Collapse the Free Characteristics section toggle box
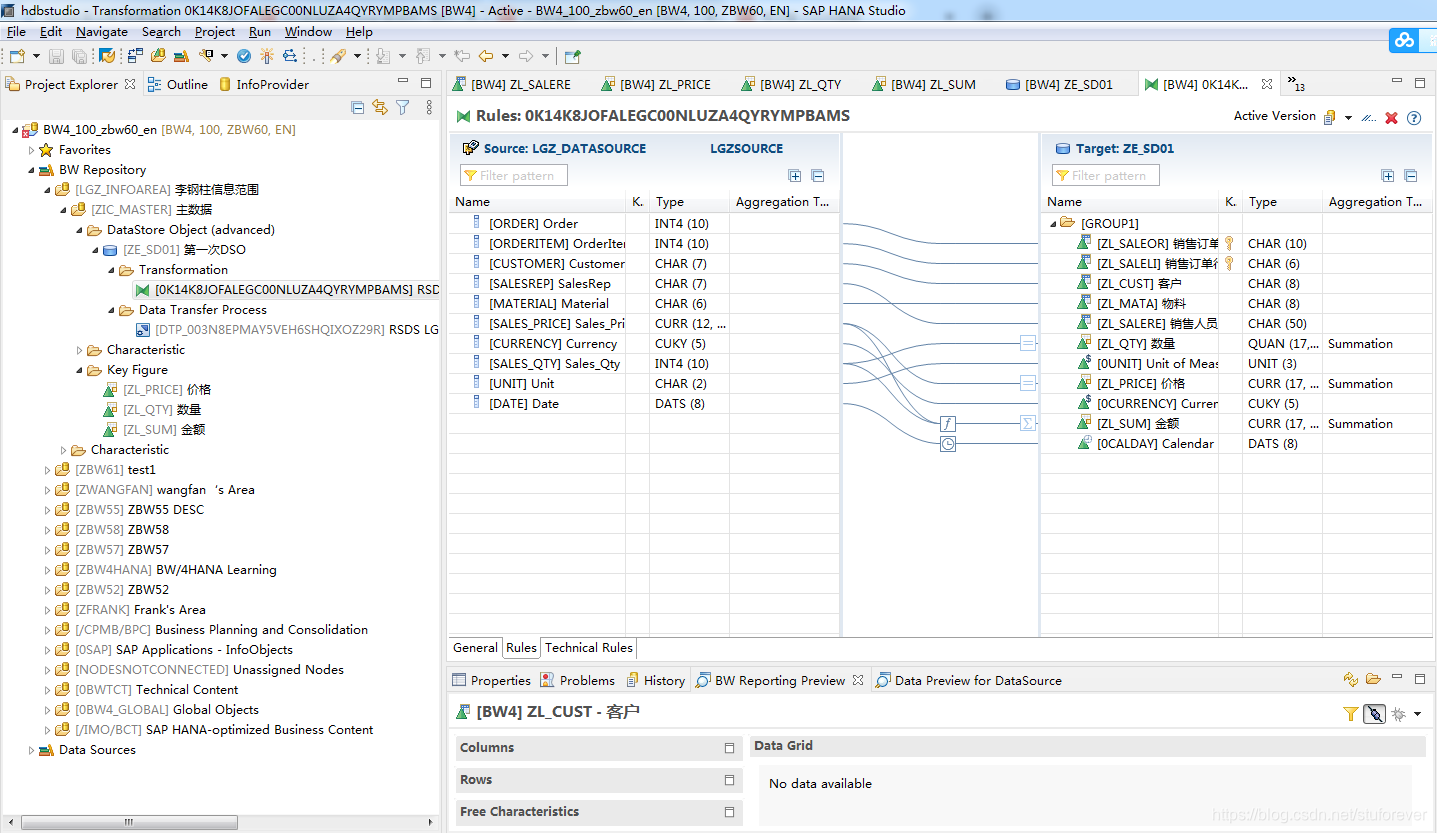This screenshot has height=833, width=1437. (729, 812)
